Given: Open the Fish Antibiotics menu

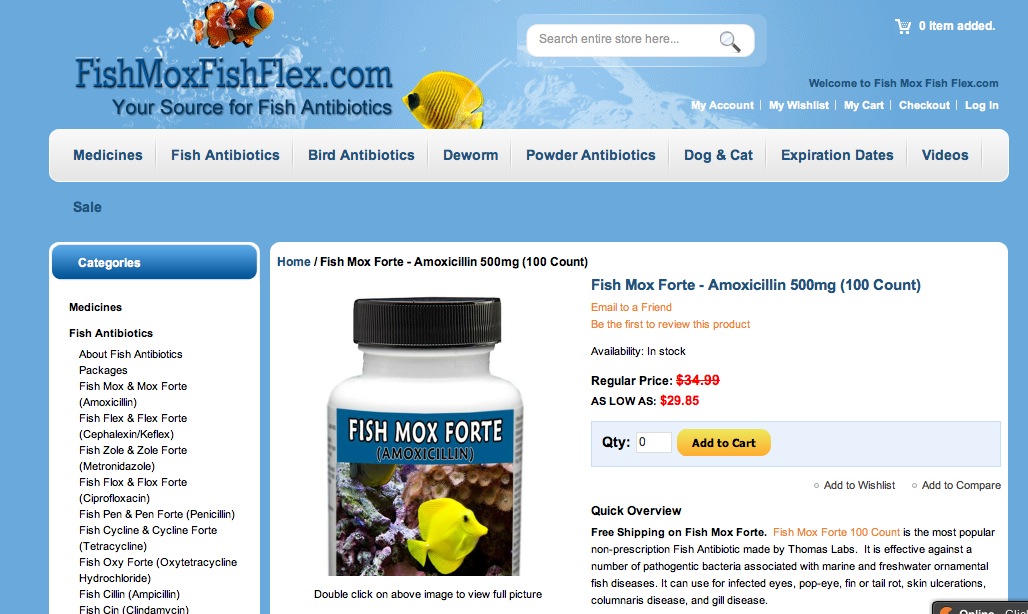Looking at the screenshot, I should (225, 155).
